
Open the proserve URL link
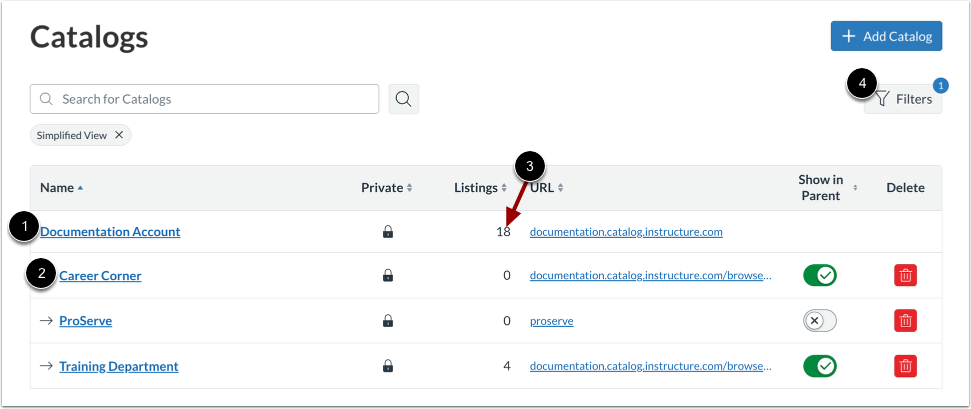(552, 321)
